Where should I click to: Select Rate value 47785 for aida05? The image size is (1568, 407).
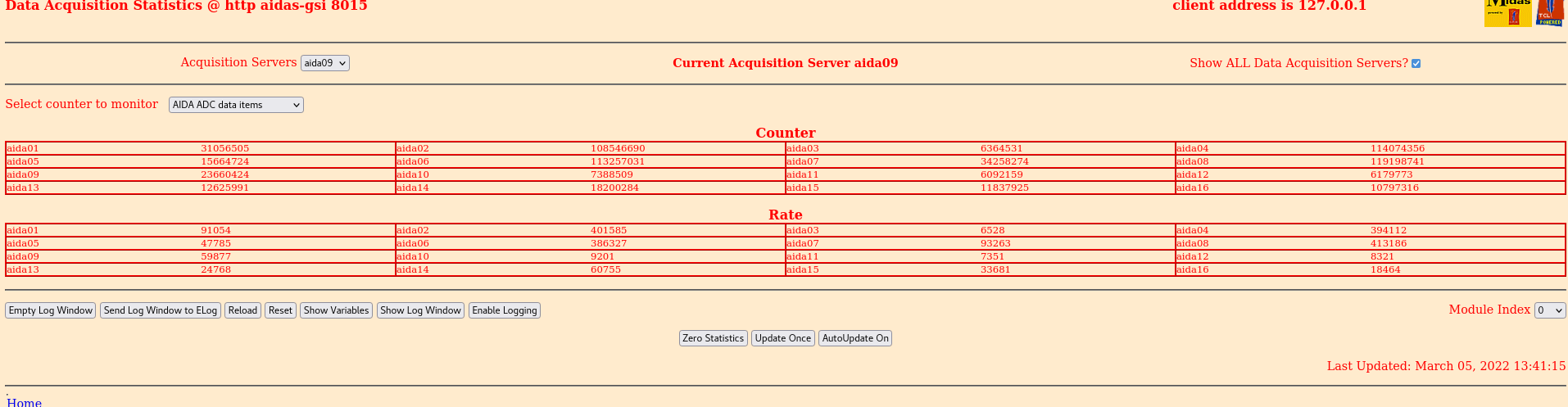216,243
